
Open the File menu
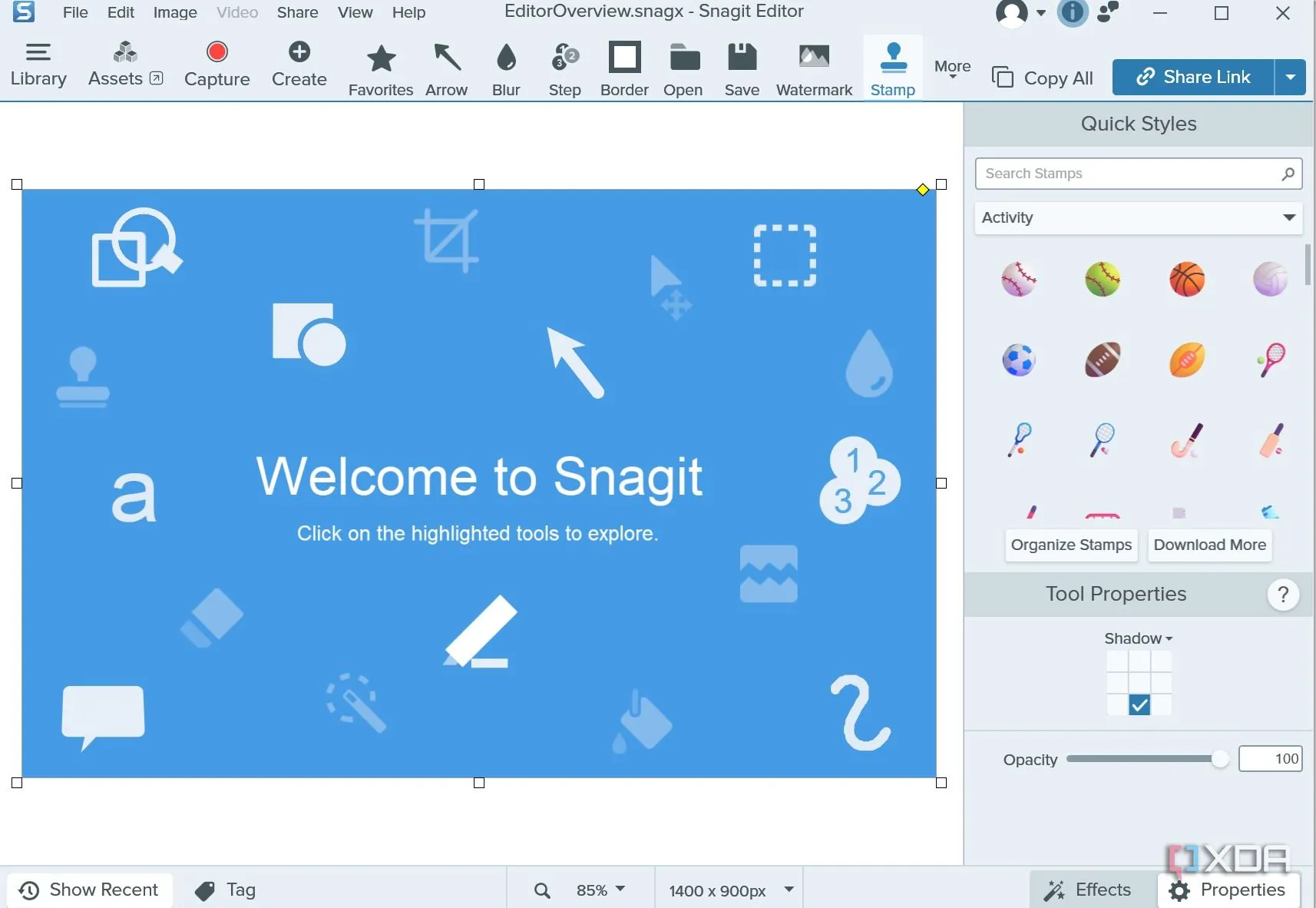(75, 12)
